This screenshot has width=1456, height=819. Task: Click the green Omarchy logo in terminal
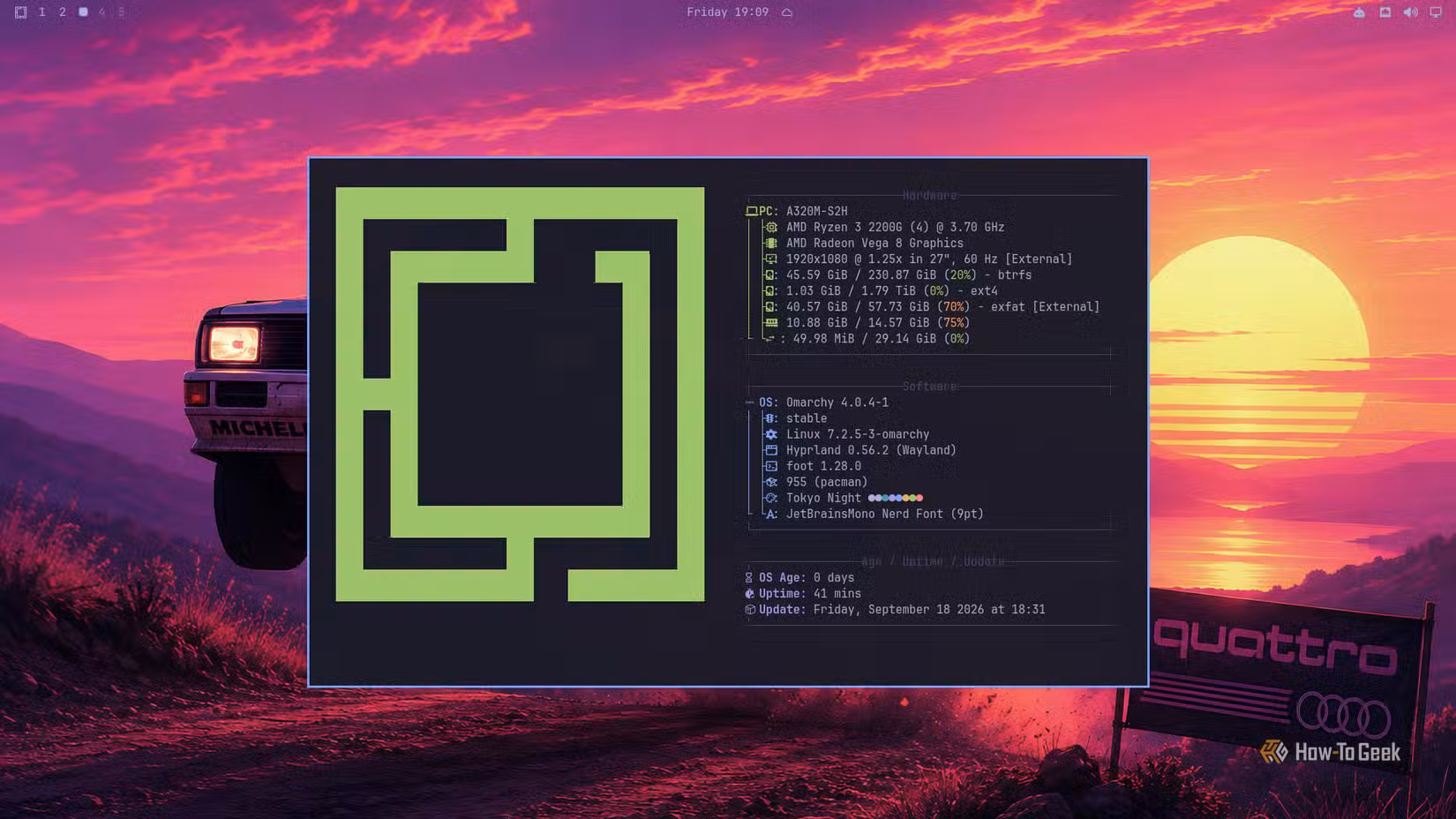[x=520, y=394]
